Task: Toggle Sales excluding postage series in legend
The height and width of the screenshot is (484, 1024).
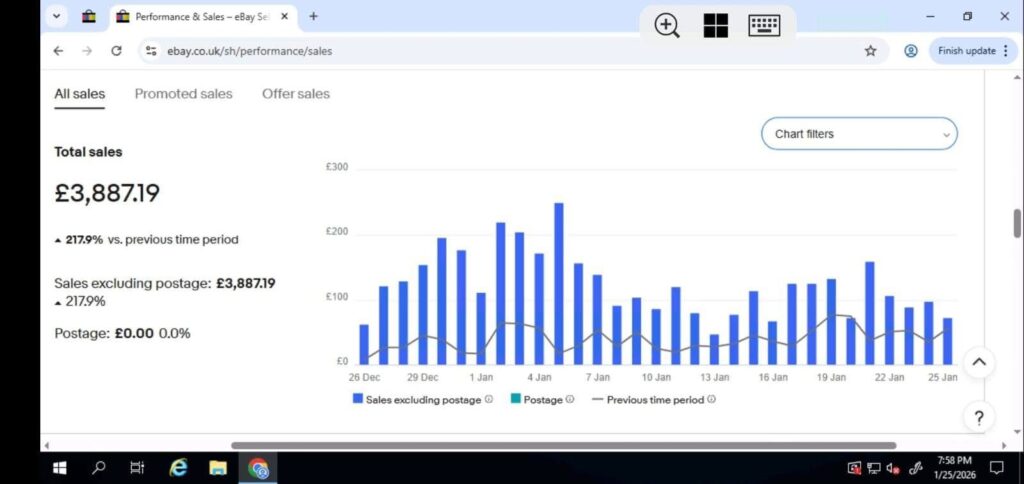Action: [419, 400]
